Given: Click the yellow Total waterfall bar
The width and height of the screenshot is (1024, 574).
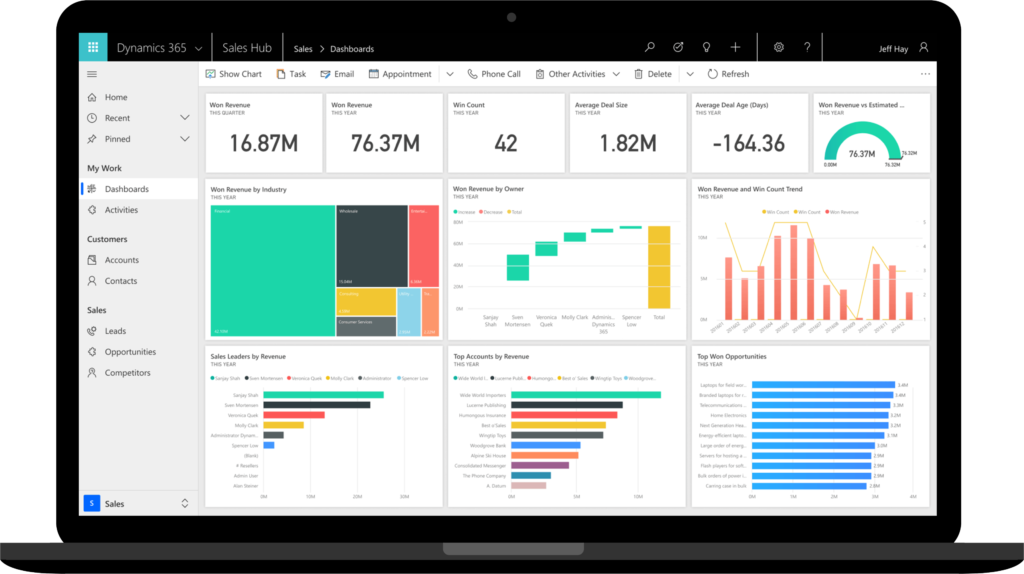Looking at the screenshot, I should tap(659, 267).
